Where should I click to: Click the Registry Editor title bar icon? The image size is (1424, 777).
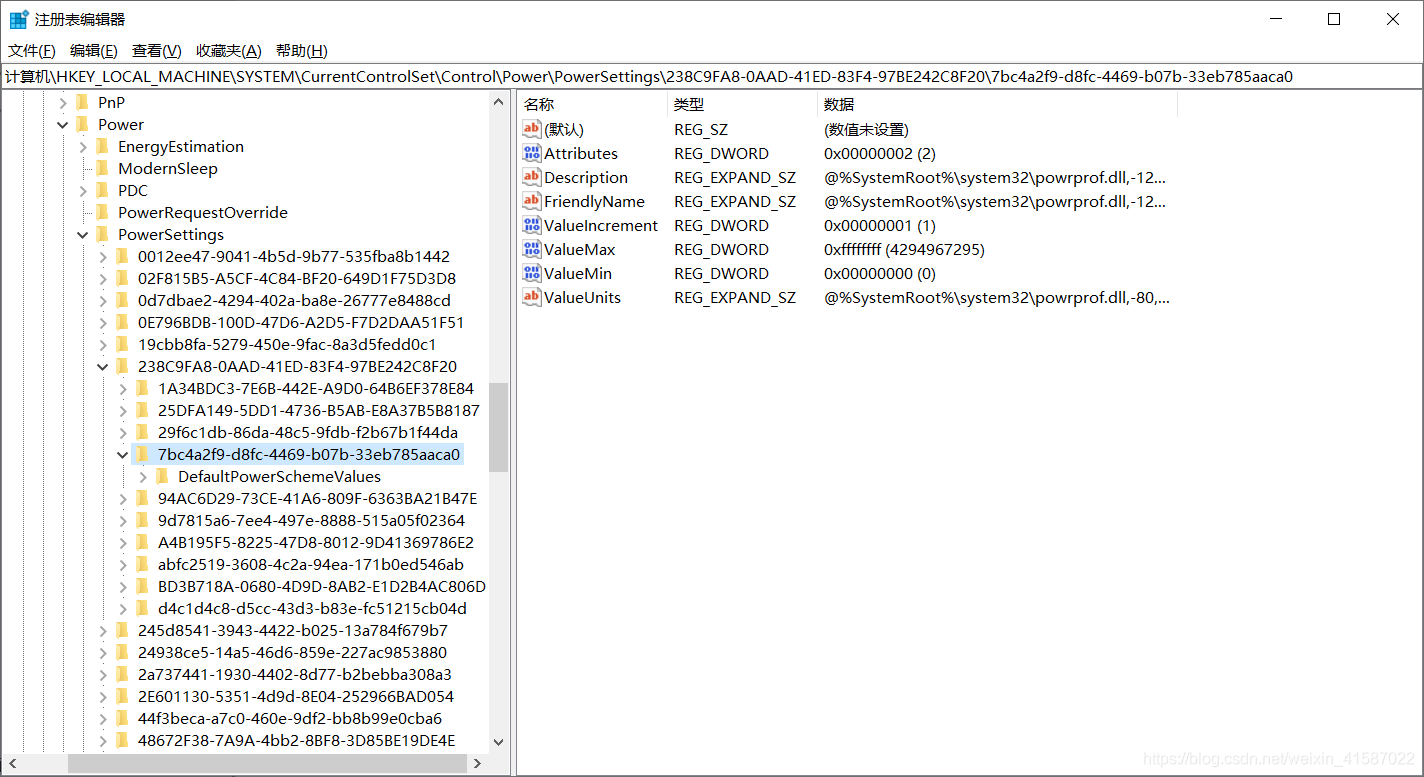19,19
